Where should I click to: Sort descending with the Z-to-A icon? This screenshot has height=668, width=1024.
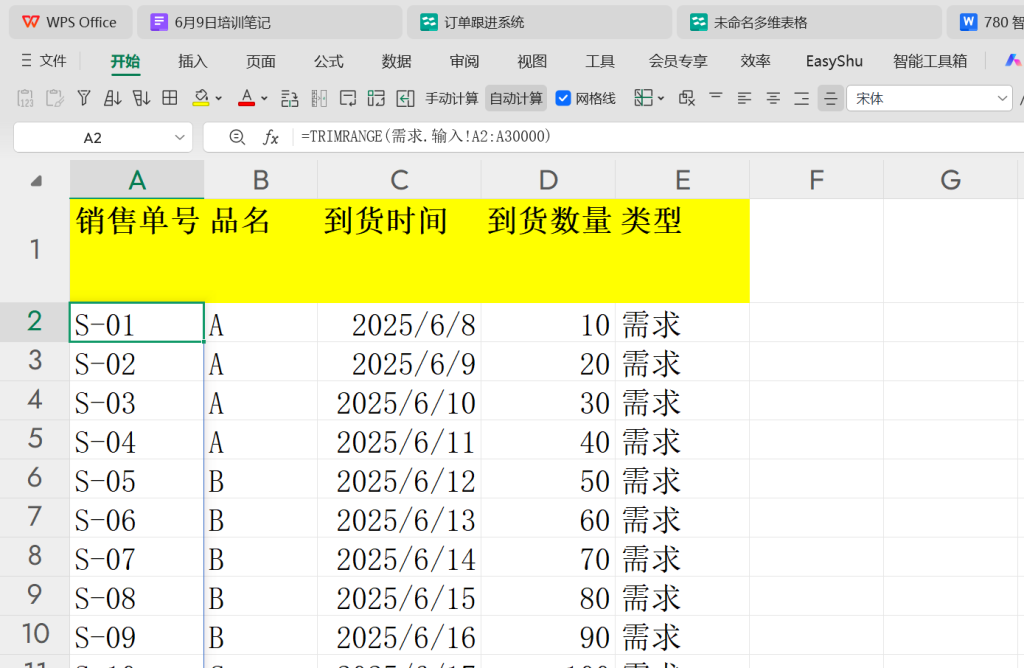click(141, 99)
